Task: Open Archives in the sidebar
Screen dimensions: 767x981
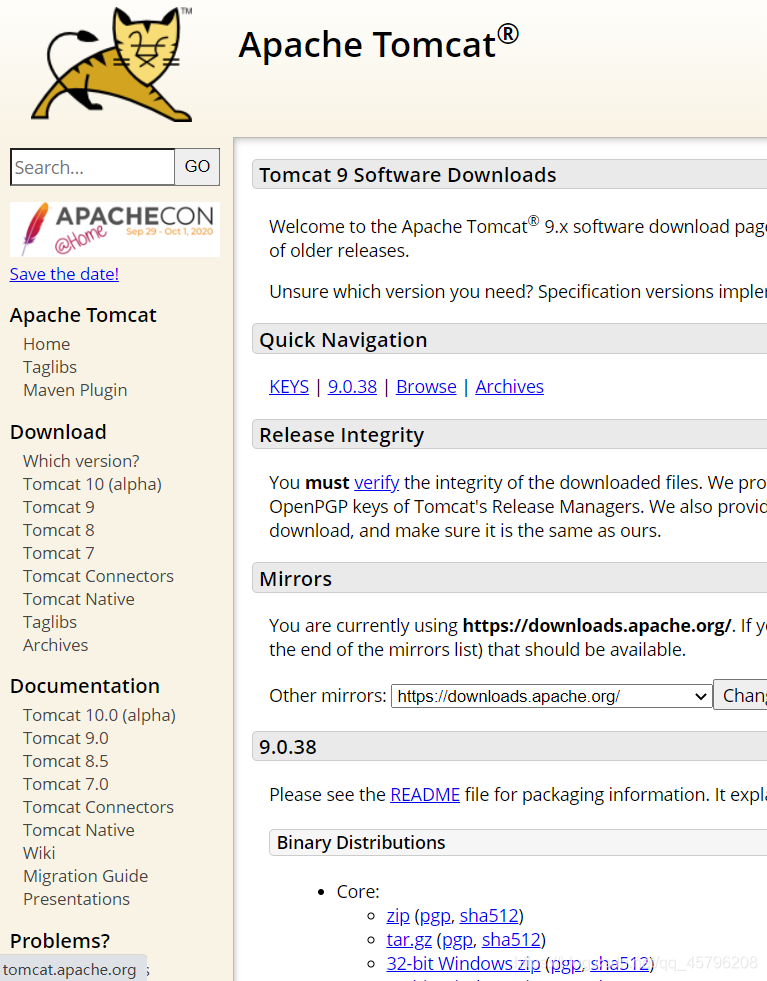Action: point(56,645)
